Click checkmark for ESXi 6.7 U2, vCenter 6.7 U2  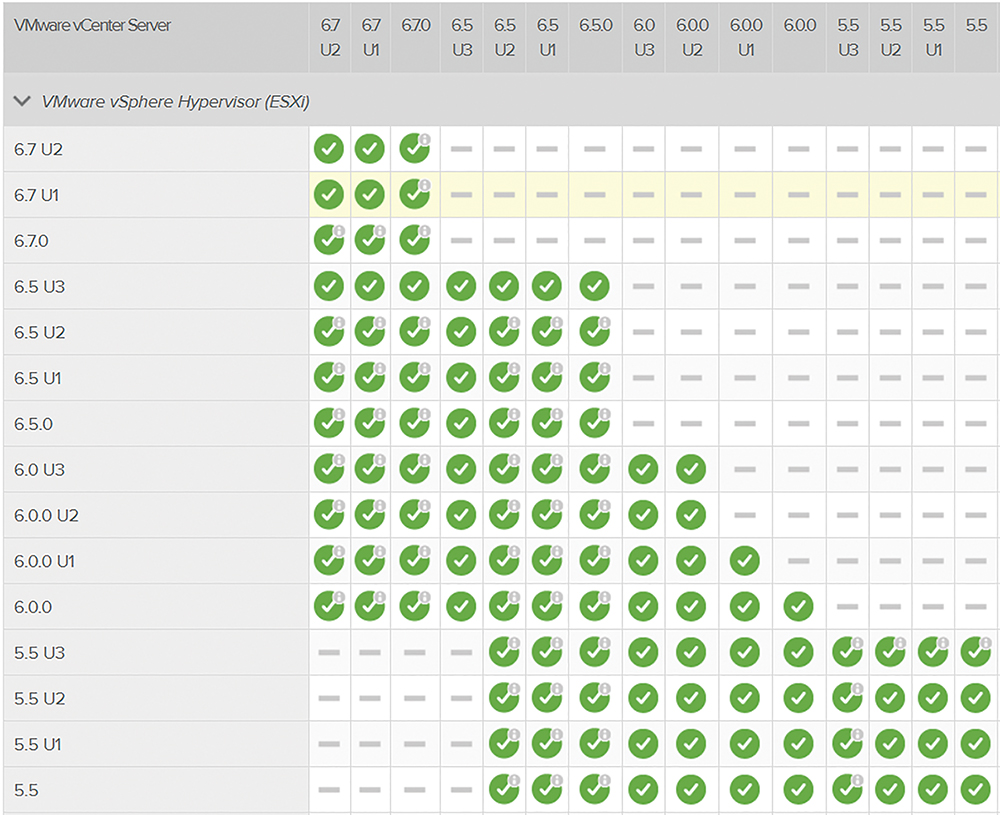tap(329, 149)
